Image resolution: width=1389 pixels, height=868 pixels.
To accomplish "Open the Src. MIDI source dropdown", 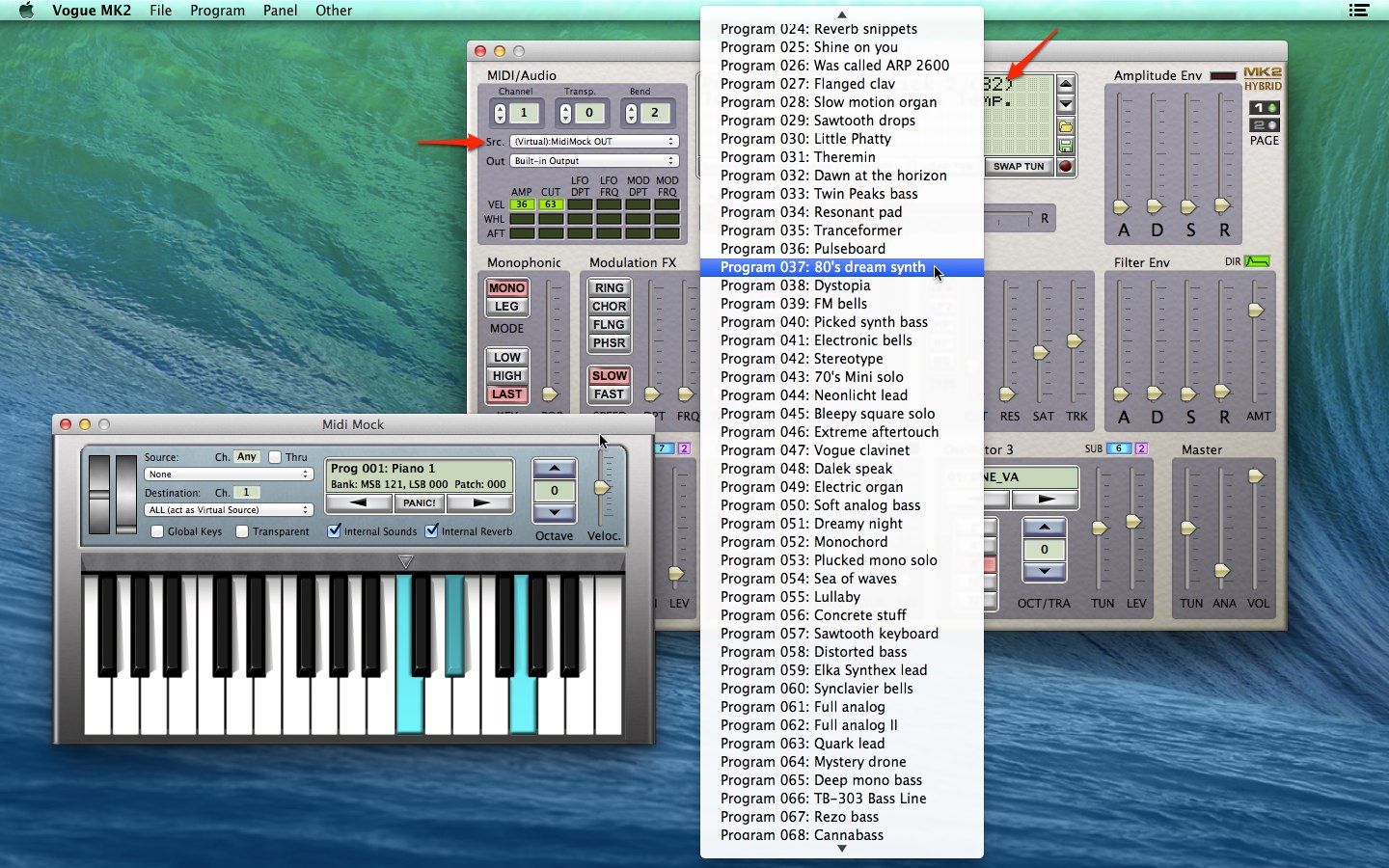I will point(593,142).
